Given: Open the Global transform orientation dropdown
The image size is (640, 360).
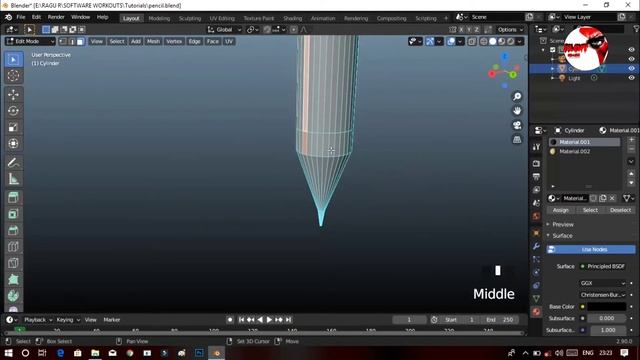Looking at the screenshot, I should (224, 29).
